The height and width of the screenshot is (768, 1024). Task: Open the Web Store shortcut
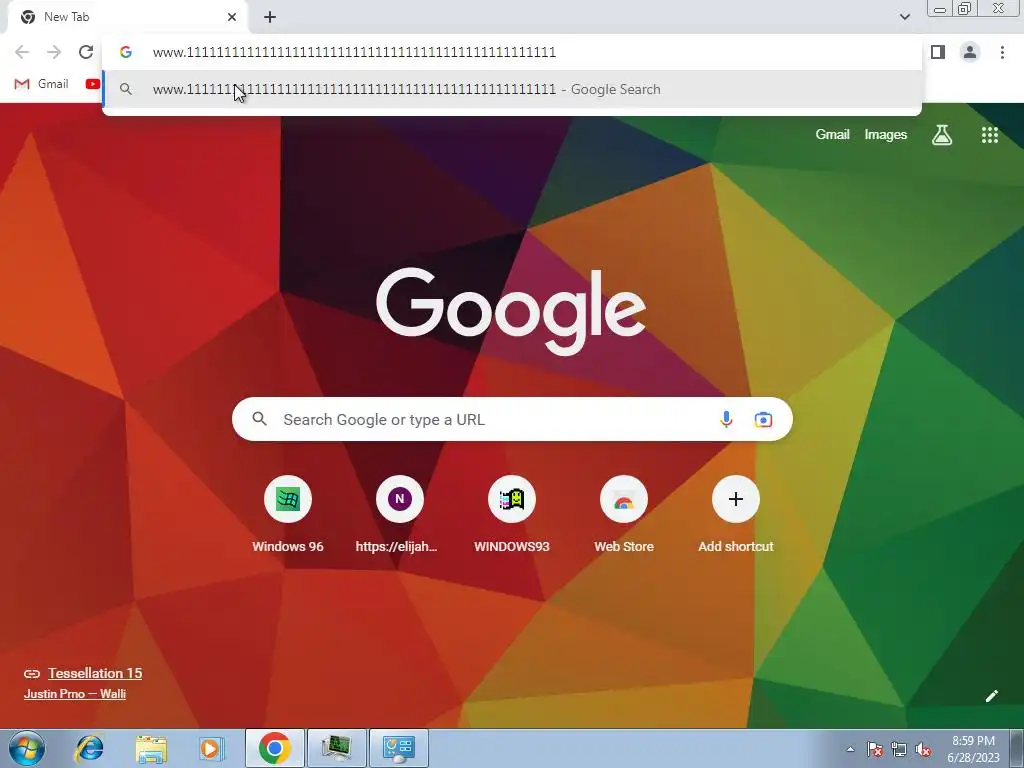coord(624,516)
